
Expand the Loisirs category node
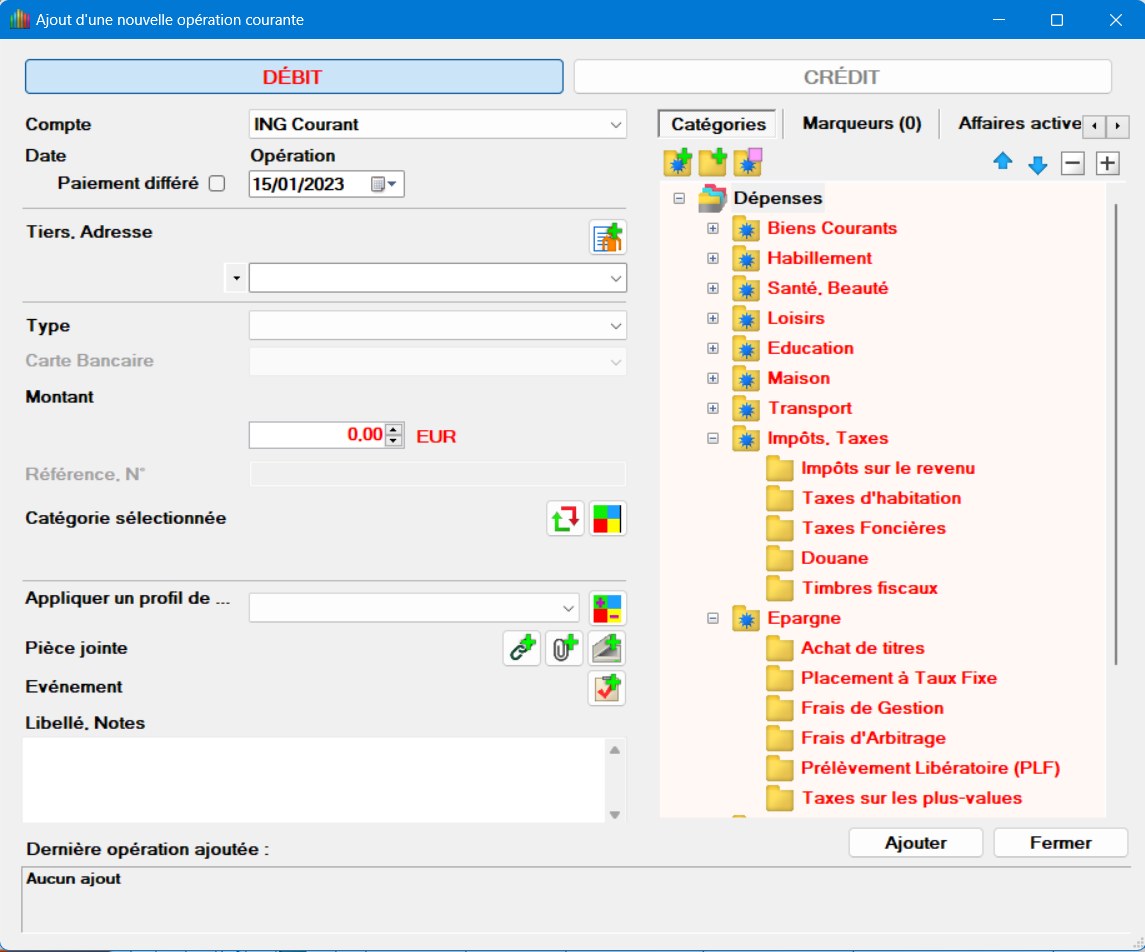[x=713, y=318]
